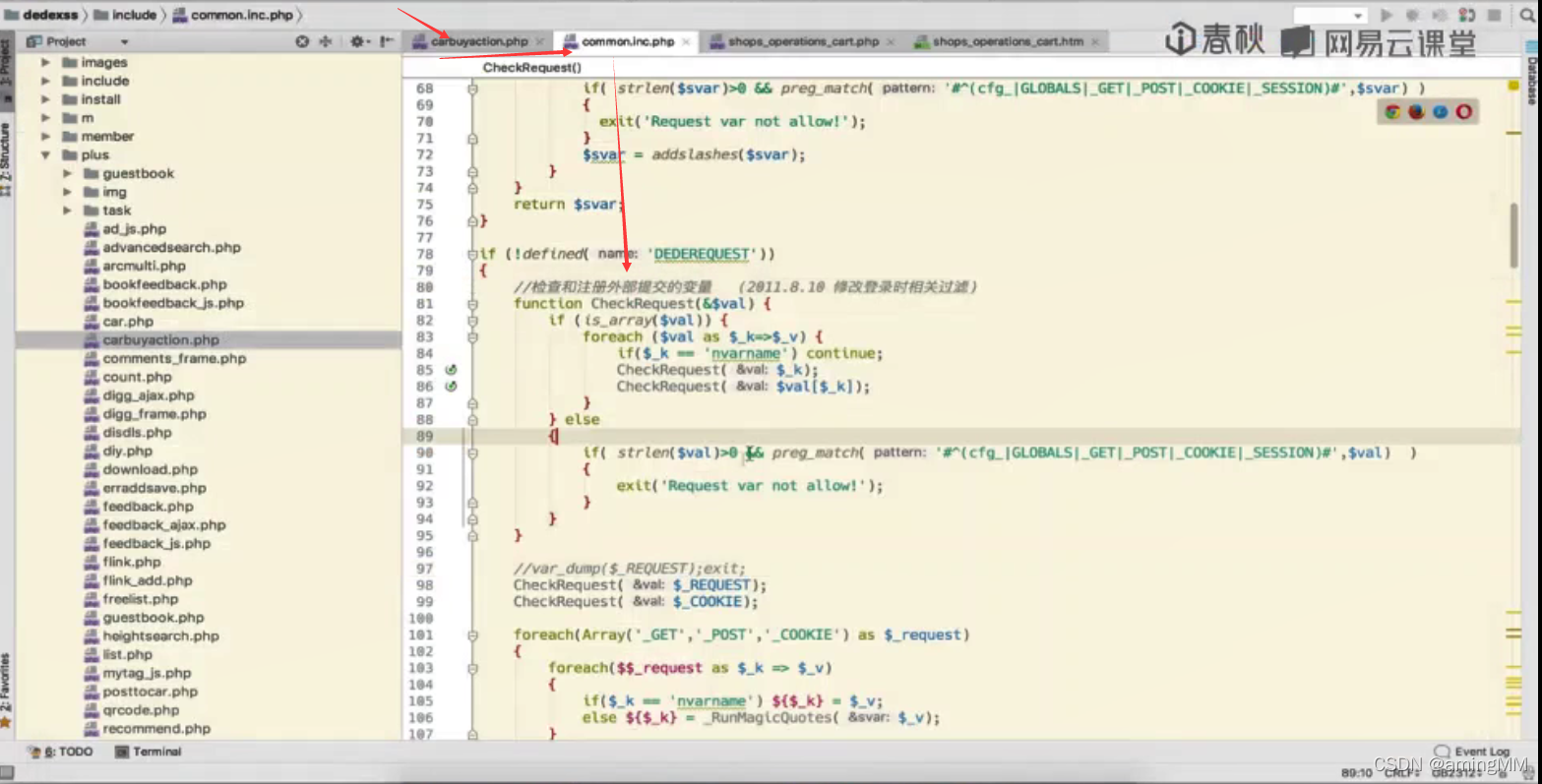The height and width of the screenshot is (784, 1542).
Task: Switch to common.inc.php tab
Action: click(x=627, y=41)
